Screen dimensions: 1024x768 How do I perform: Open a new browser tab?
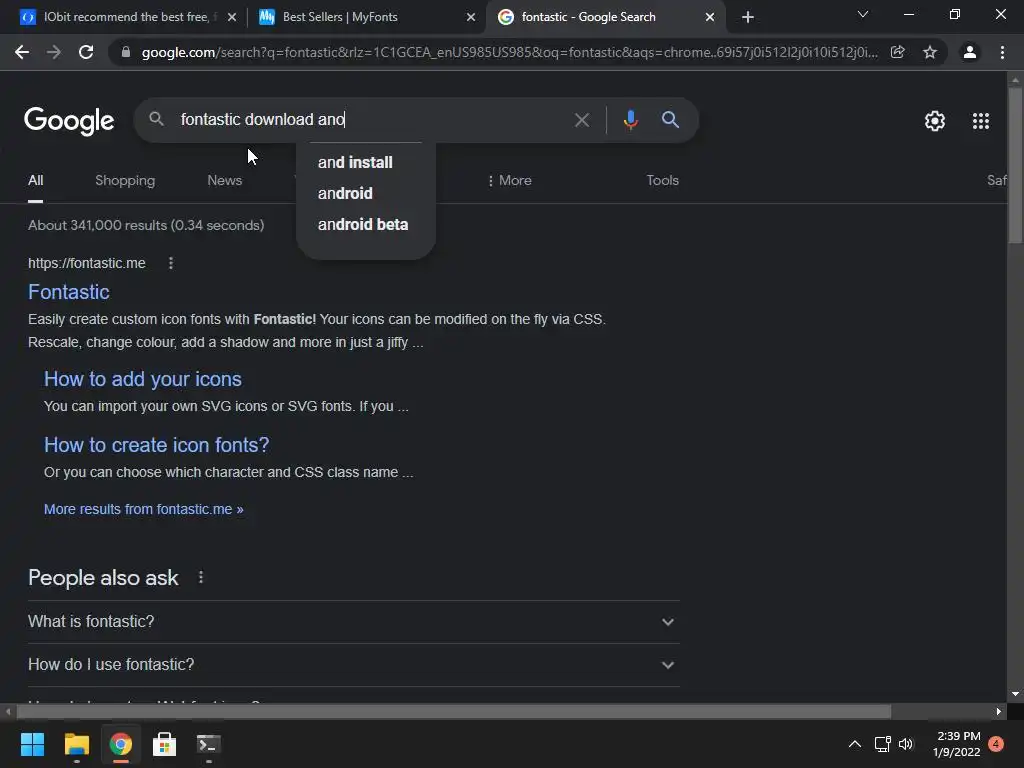(748, 17)
